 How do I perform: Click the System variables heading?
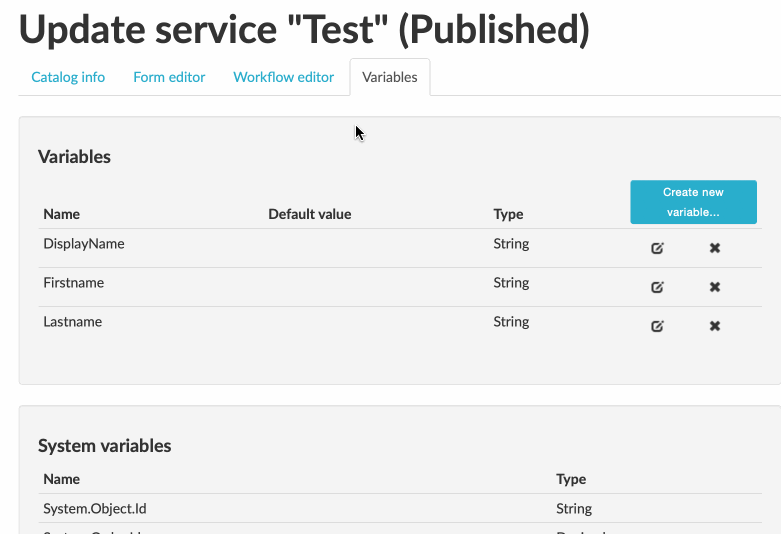[x=105, y=446]
